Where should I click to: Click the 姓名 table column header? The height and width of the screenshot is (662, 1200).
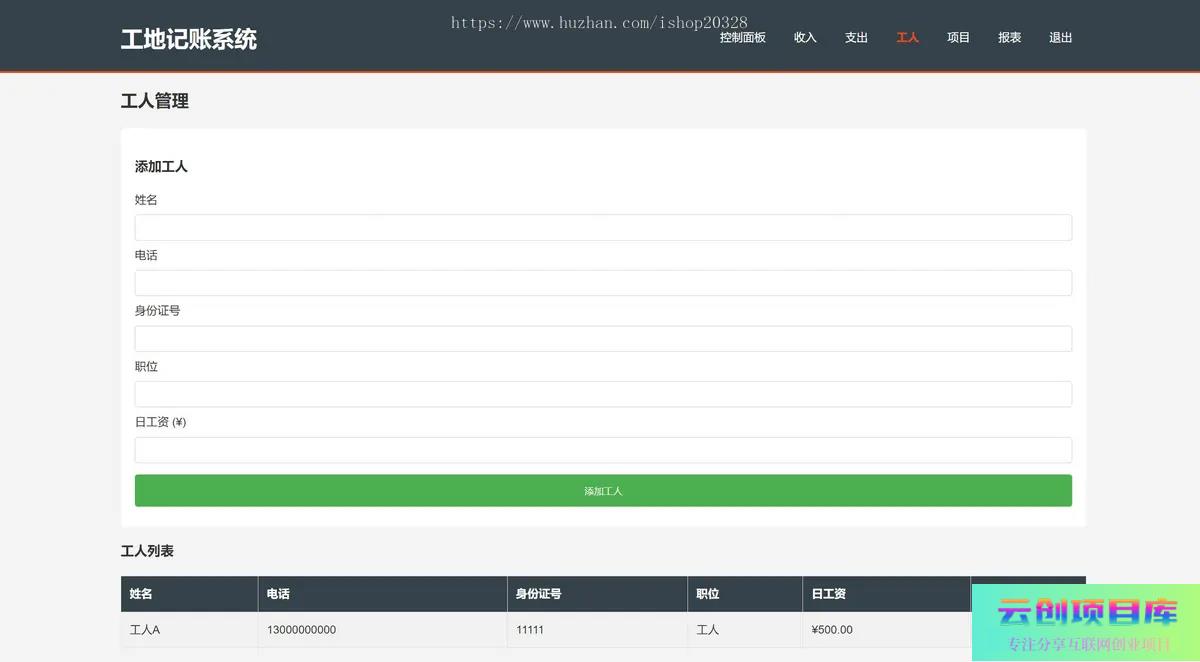click(x=141, y=594)
